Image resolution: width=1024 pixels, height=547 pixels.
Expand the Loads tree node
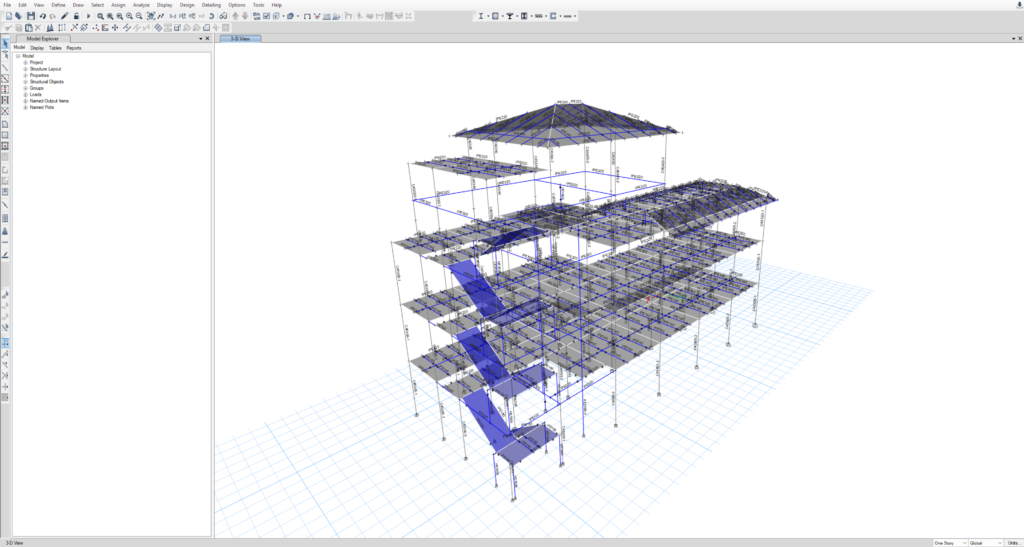tap(25, 94)
